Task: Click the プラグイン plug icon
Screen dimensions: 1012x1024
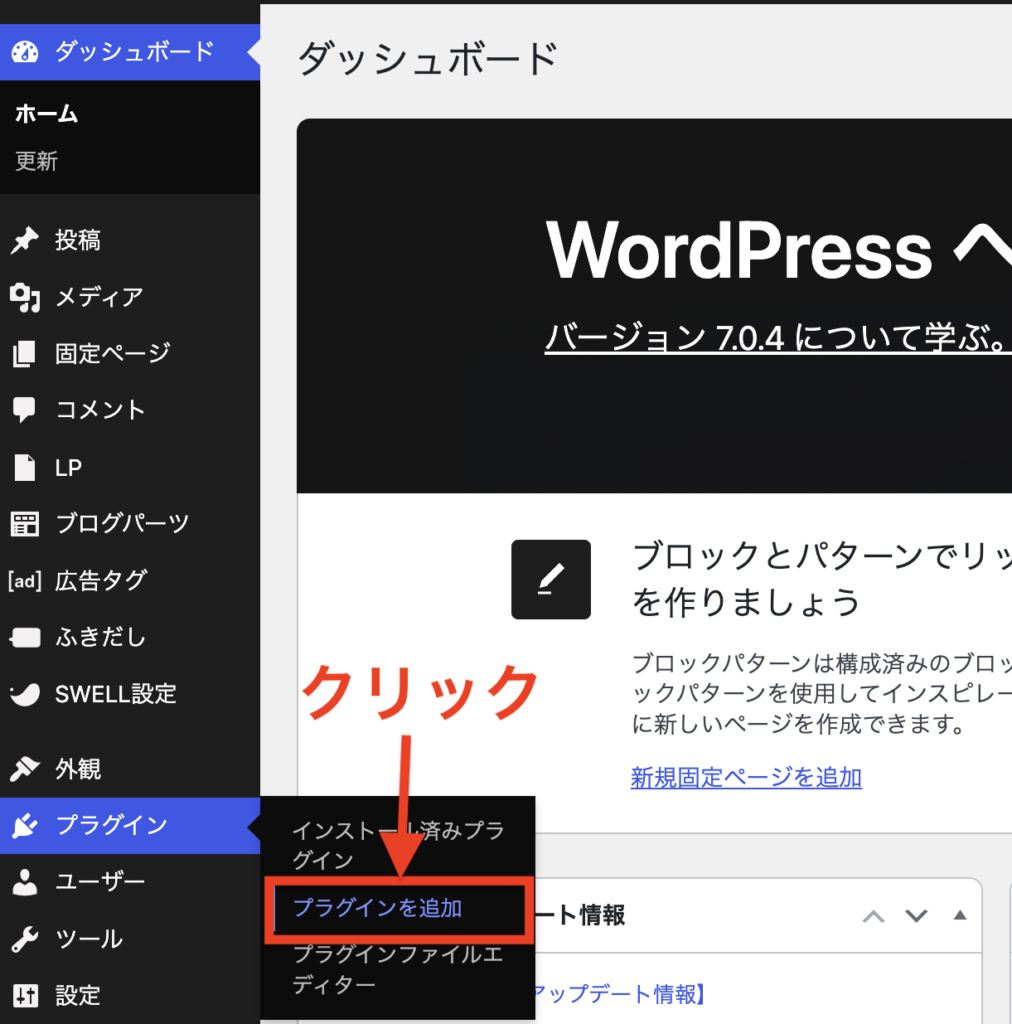Action: click(25, 825)
